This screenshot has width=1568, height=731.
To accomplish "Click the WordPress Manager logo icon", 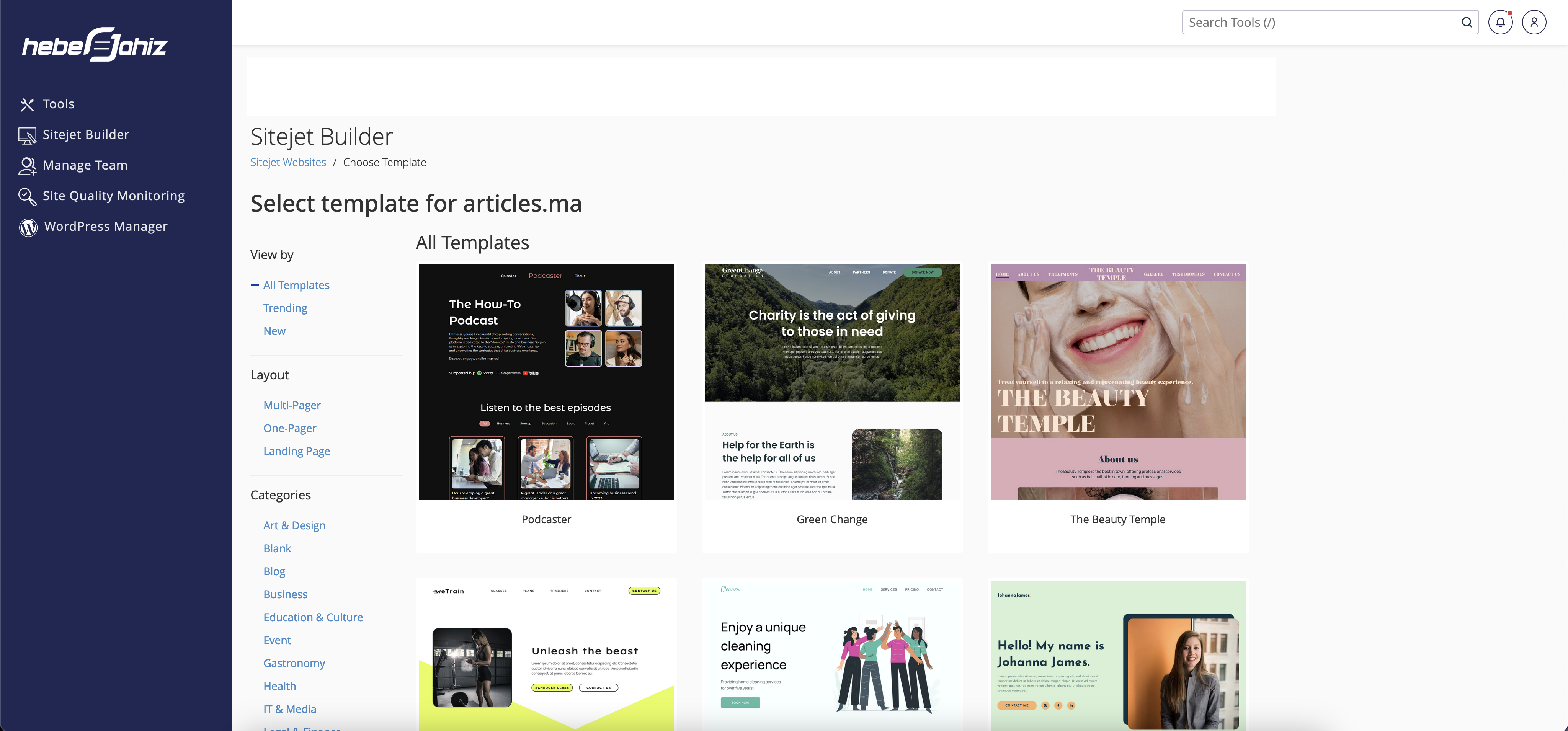I will coord(28,227).
